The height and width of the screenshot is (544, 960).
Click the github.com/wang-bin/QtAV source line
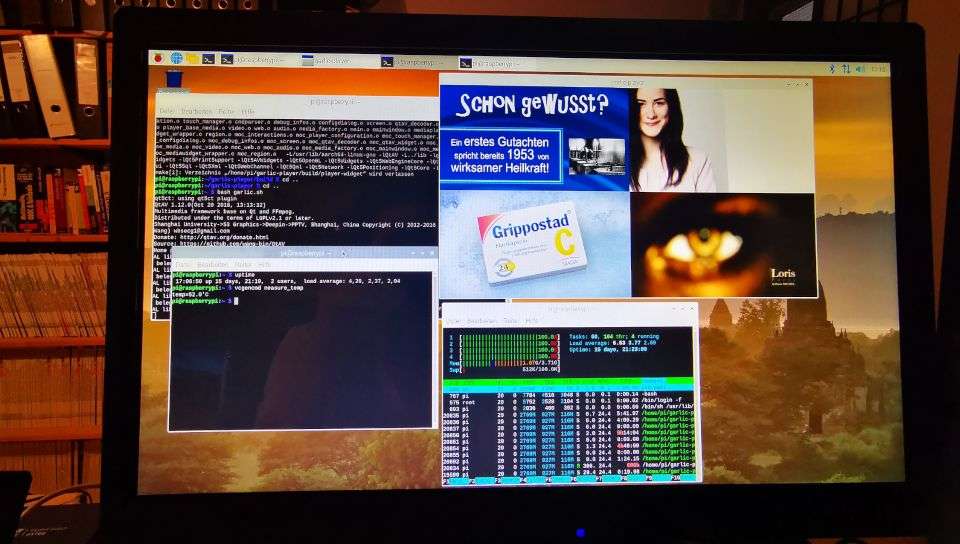(220, 244)
